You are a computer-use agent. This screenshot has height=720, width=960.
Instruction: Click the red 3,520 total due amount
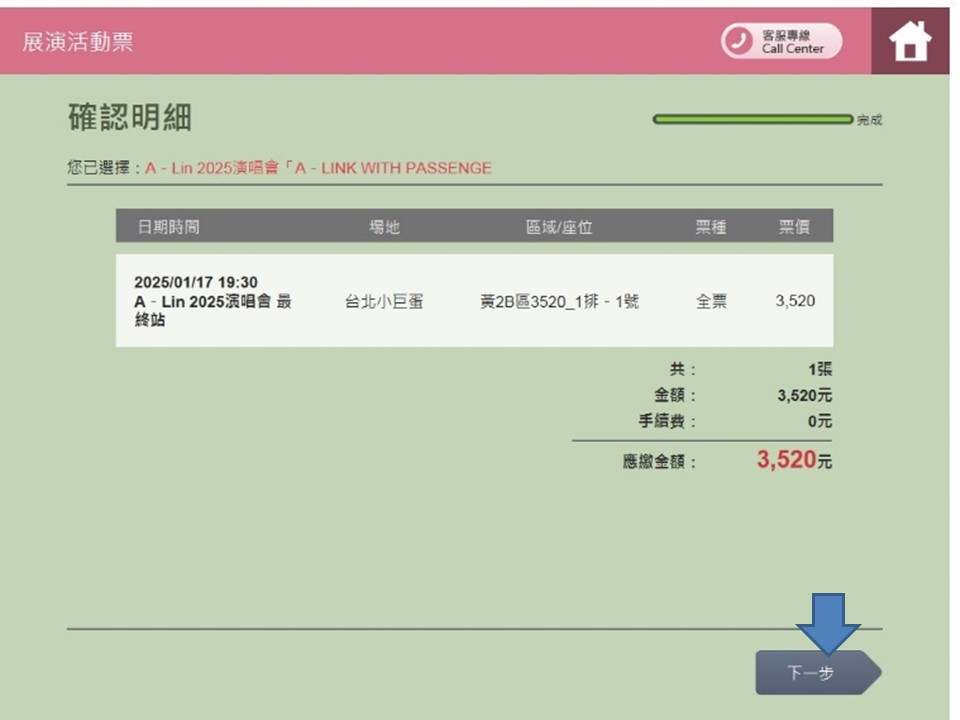click(x=786, y=459)
